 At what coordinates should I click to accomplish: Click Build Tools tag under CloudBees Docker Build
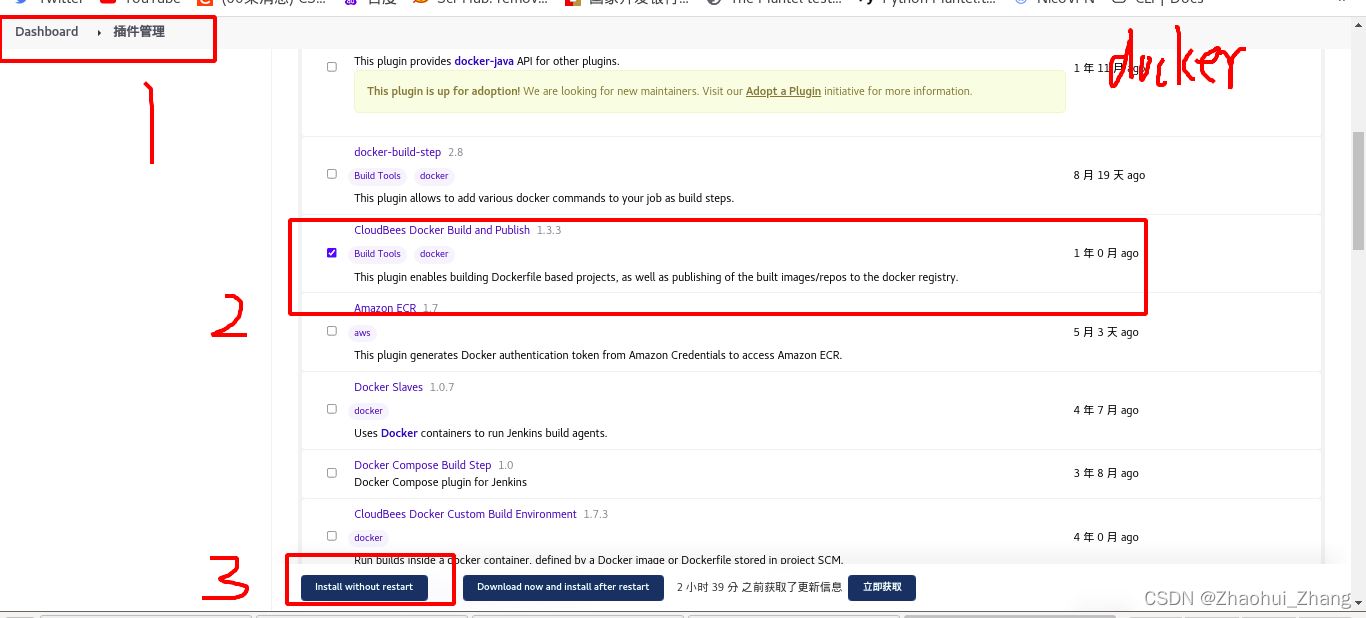tap(377, 254)
